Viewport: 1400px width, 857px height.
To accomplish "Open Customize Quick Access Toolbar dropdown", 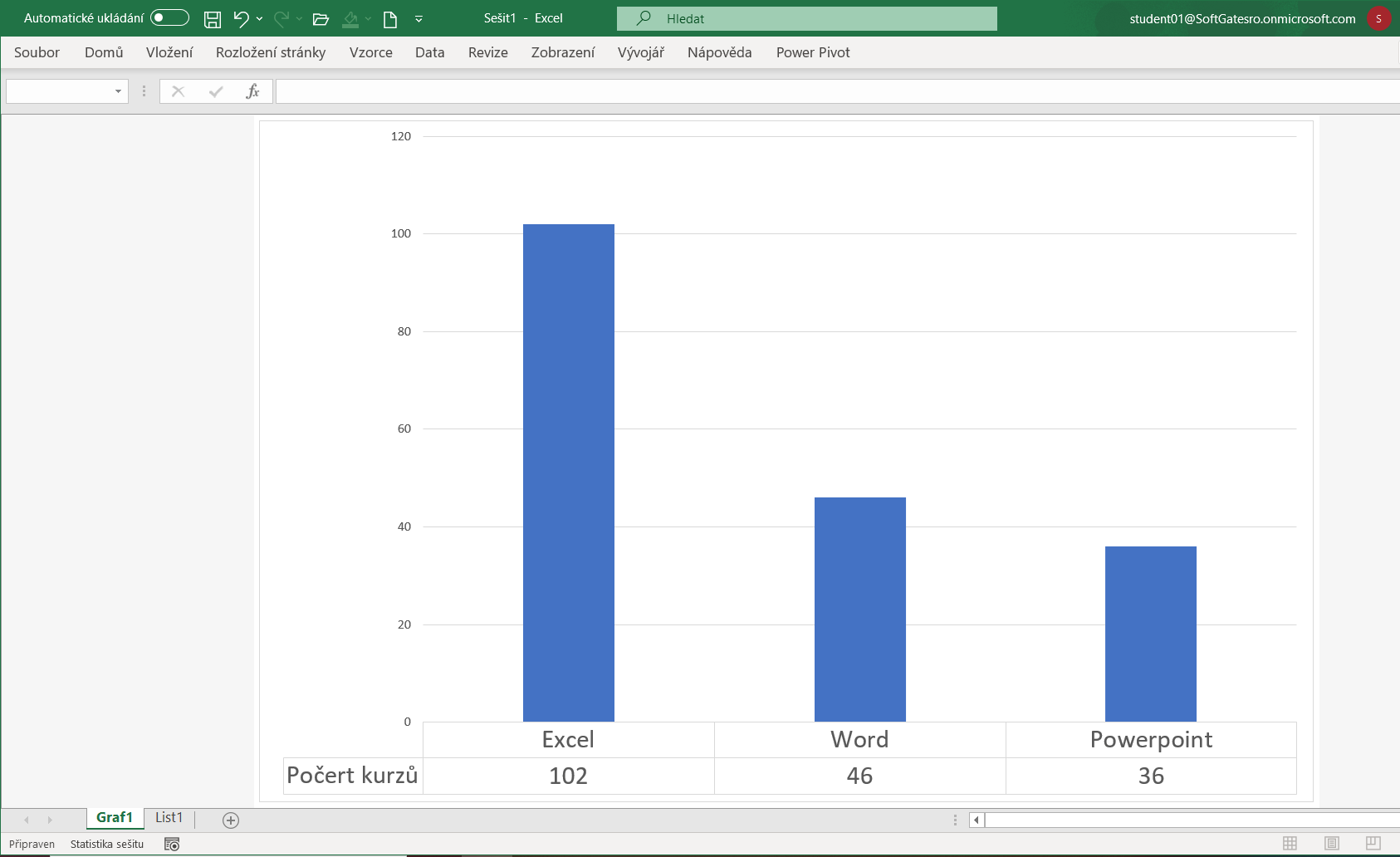I will 419,18.
